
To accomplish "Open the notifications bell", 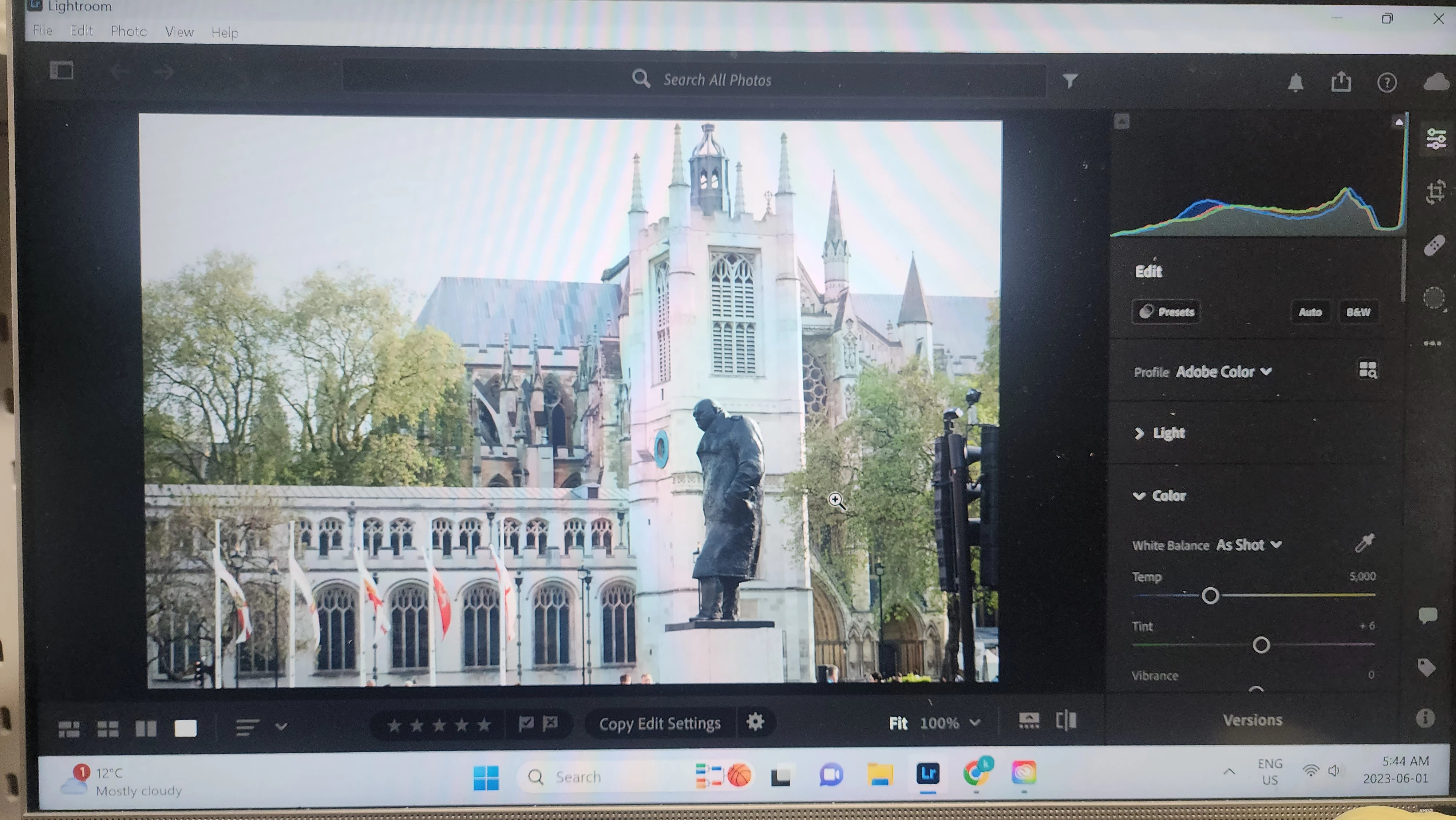I will [x=1295, y=83].
